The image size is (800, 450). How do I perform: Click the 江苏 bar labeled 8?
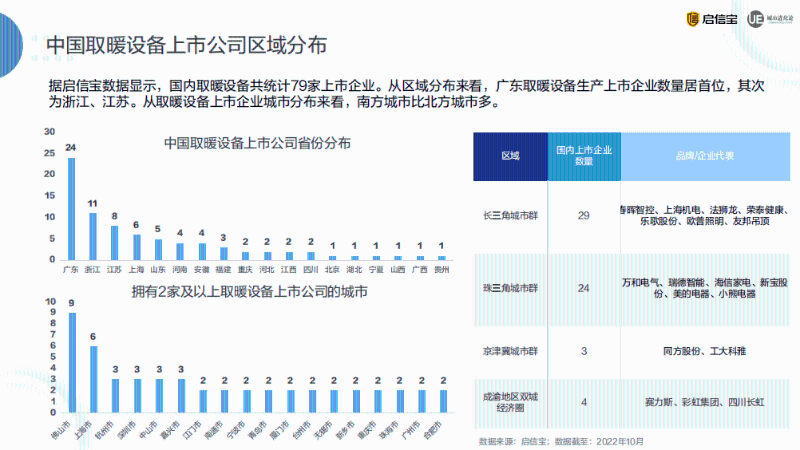tap(115, 242)
